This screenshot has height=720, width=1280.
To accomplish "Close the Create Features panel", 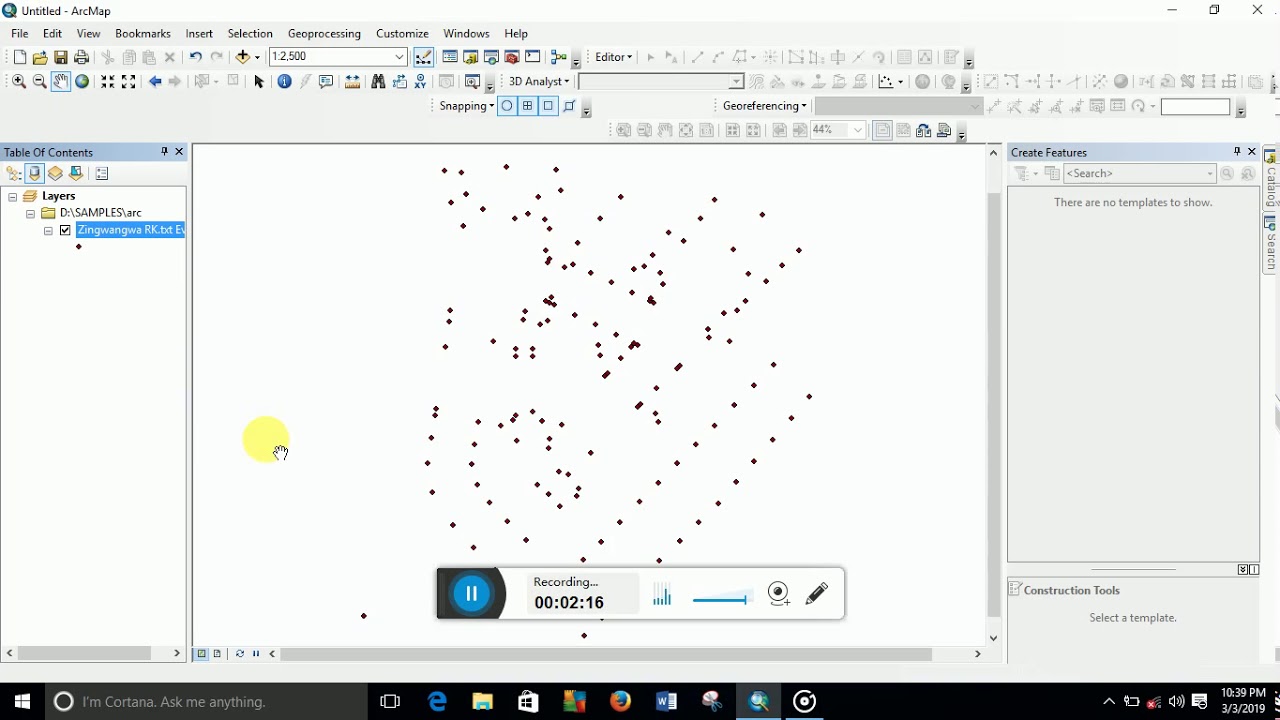I will point(1252,152).
